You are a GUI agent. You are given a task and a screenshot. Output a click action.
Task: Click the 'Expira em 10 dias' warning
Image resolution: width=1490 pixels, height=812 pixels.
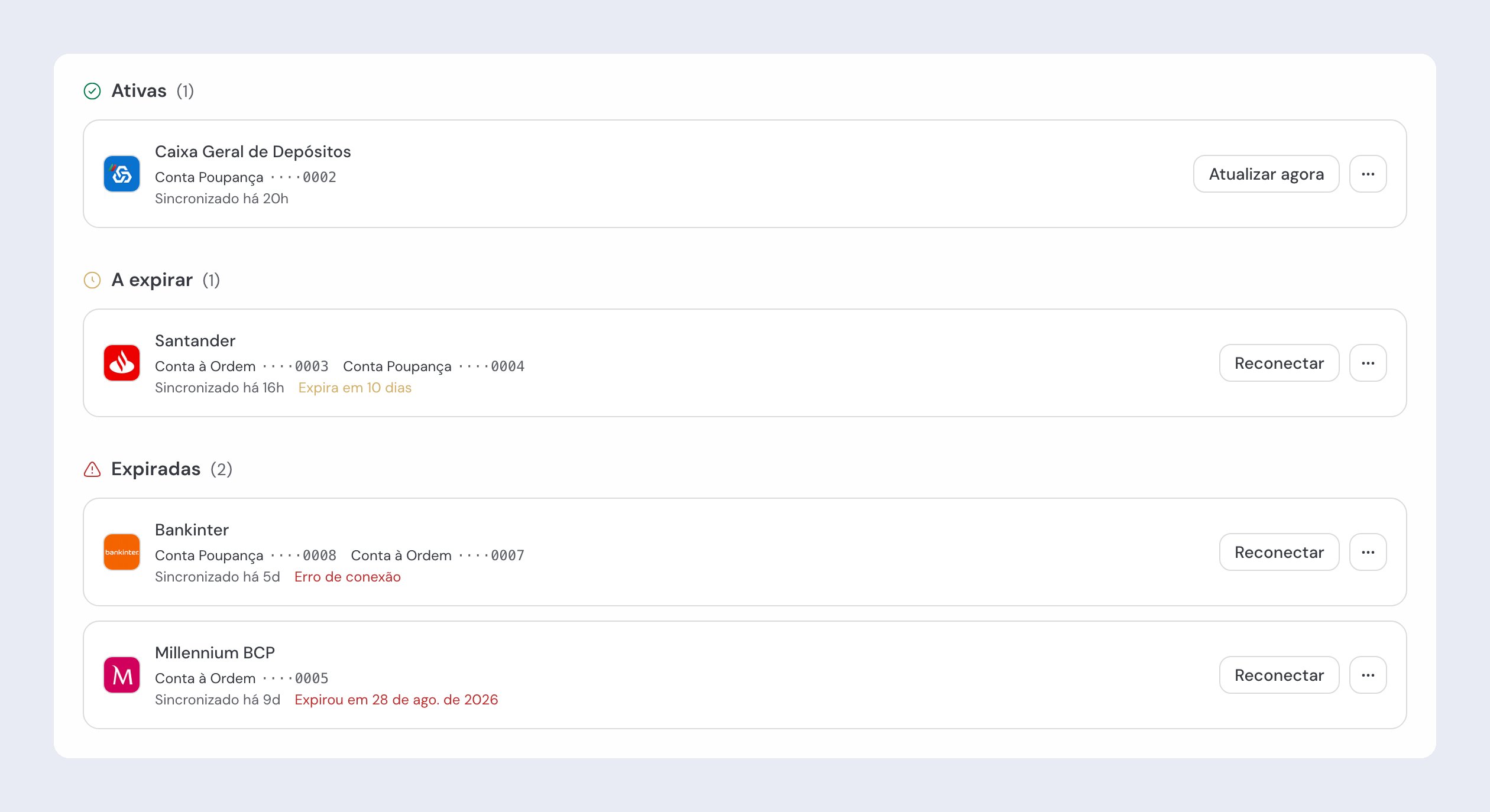point(355,388)
